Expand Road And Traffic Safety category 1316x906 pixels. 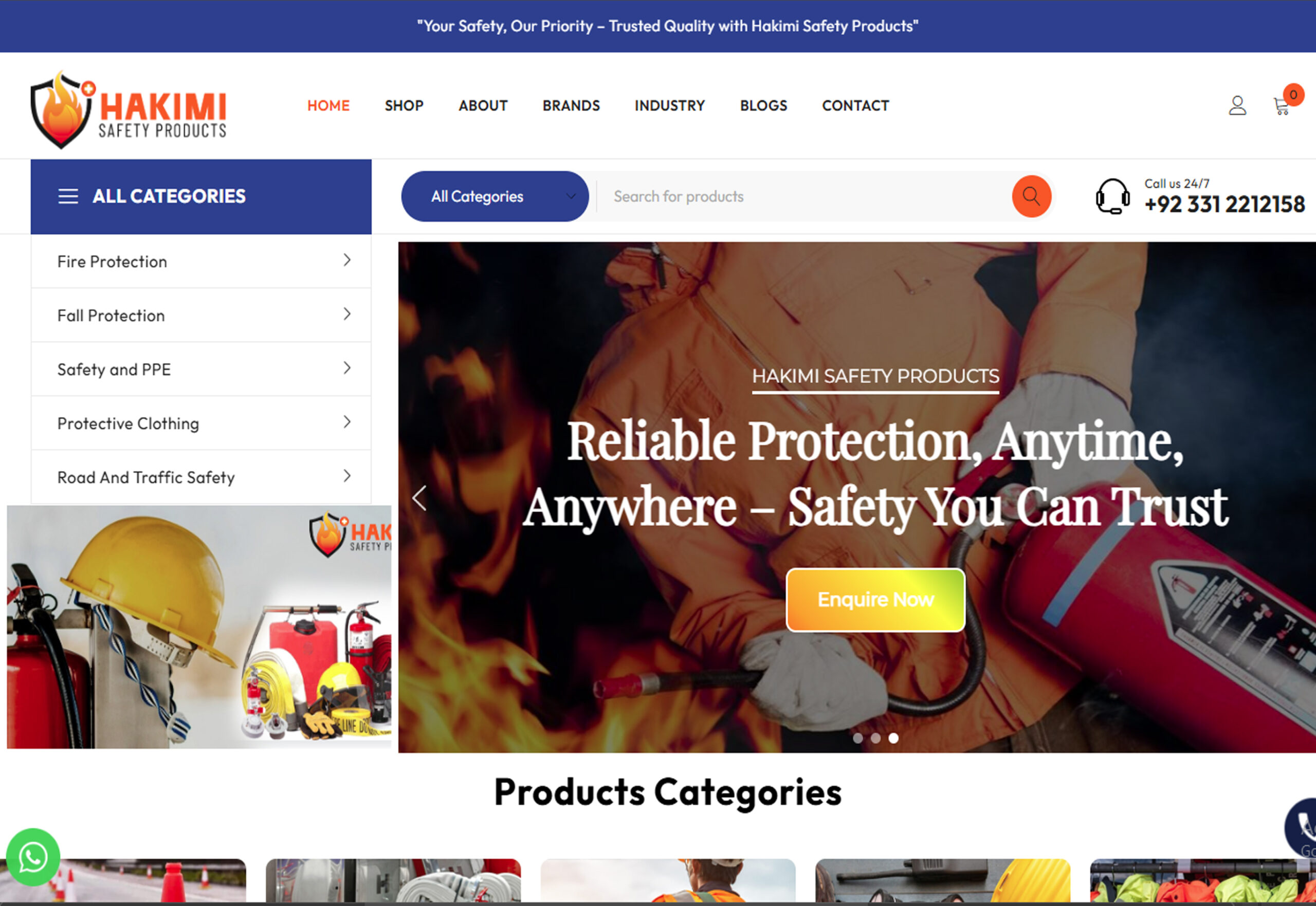click(x=201, y=477)
